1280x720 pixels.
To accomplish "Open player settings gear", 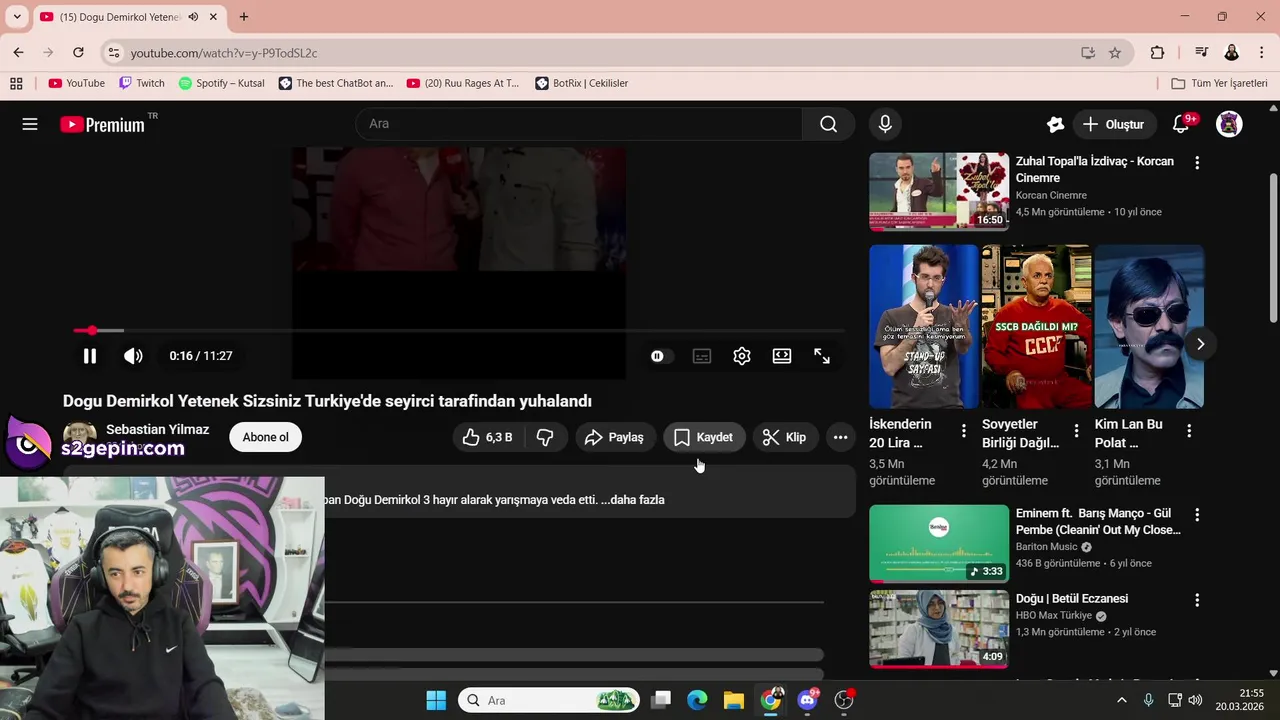I will pyautogui.click(x=742, y=356).
